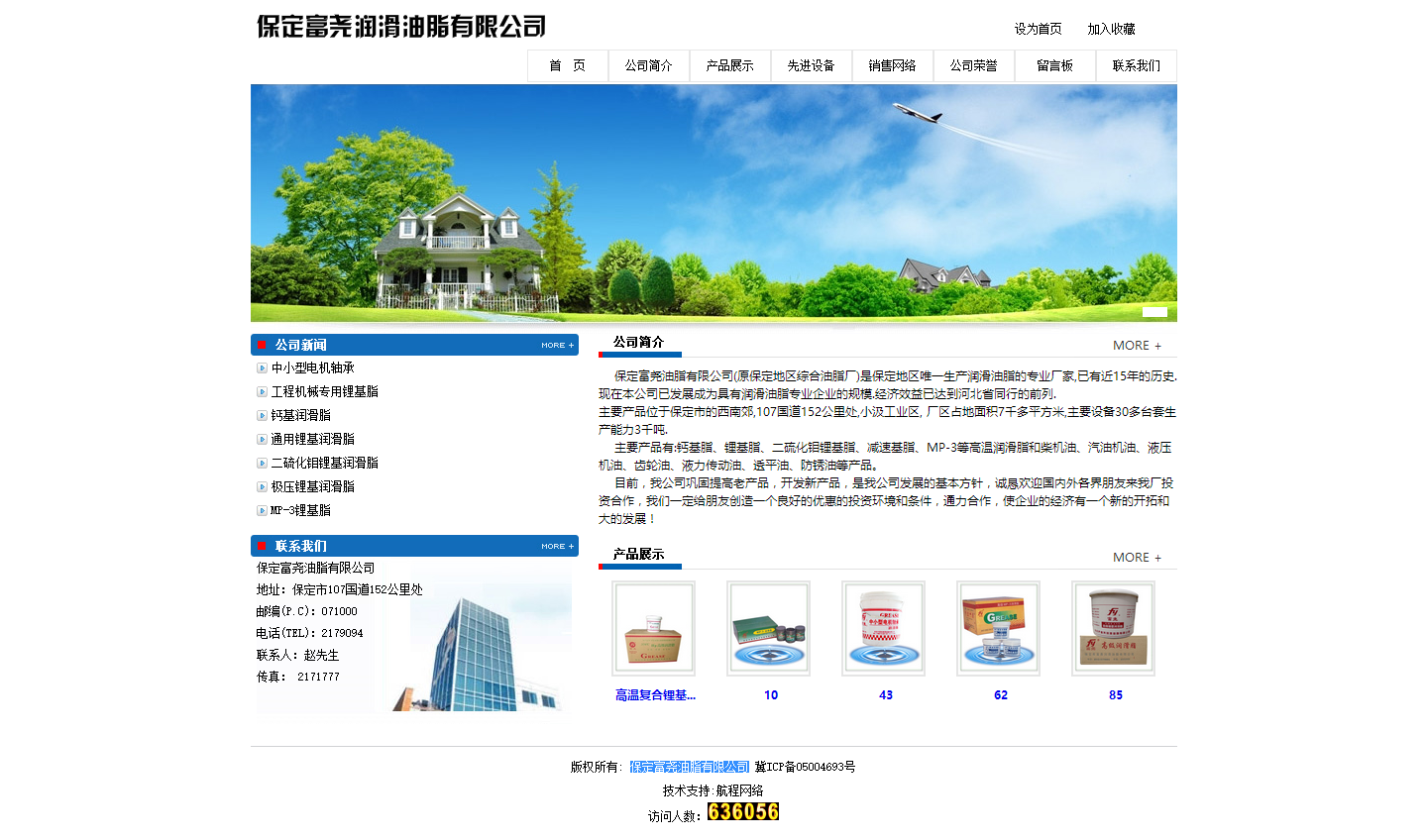Open the 二硫化钼锂基润滑脂 news link

coord(327,463)
